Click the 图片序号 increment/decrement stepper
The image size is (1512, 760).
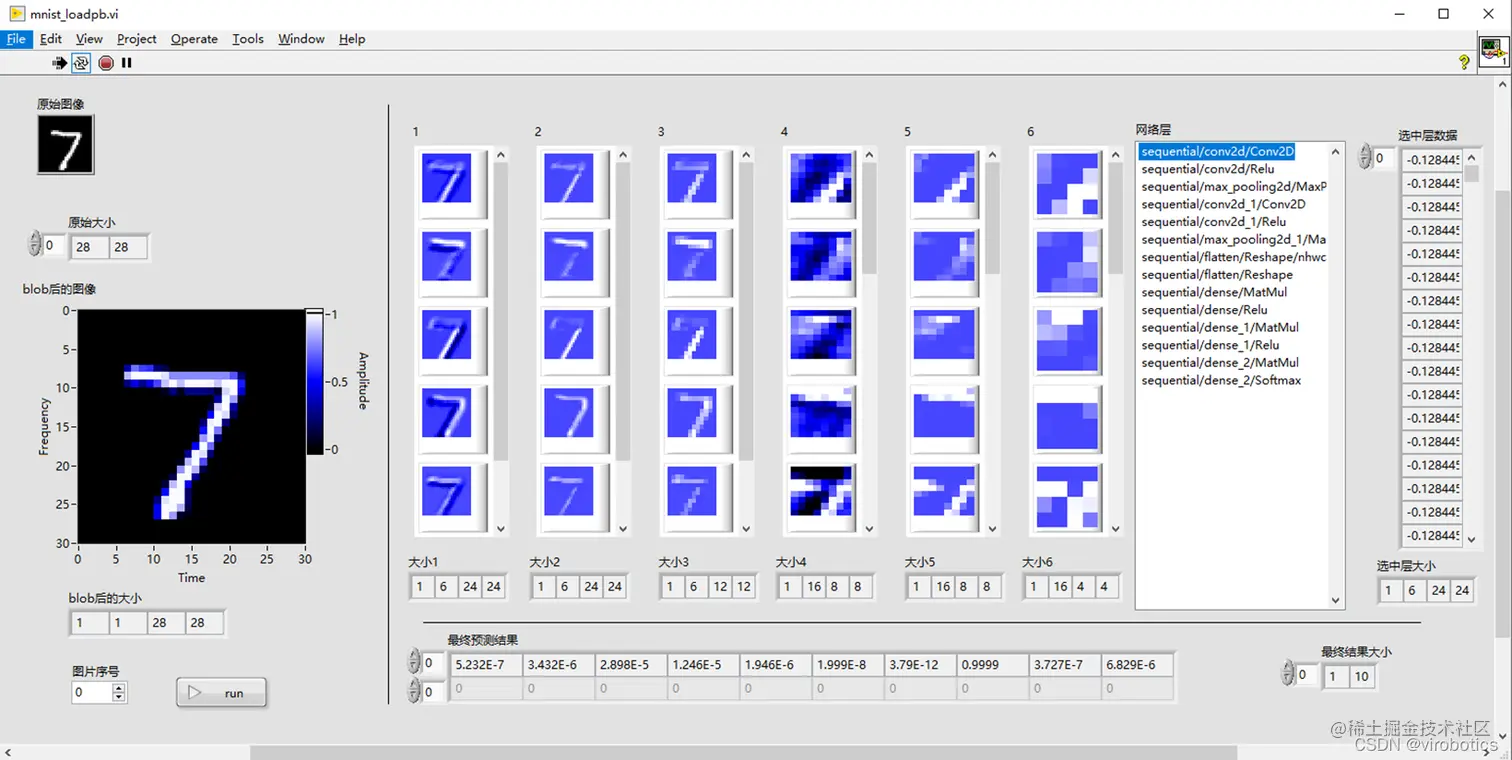coord(119,692)
